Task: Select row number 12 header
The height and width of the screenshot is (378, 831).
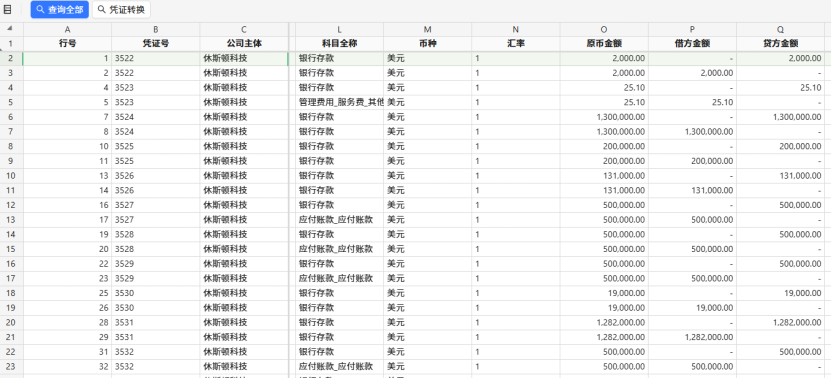Action: coord(11,205)
